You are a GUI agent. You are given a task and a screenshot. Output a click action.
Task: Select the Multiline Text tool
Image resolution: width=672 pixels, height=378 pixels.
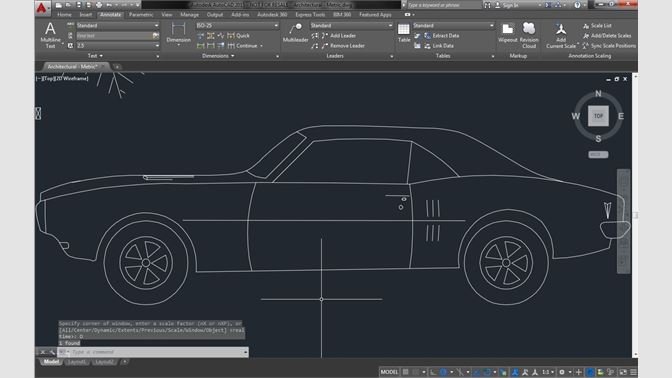click(50, 34)
